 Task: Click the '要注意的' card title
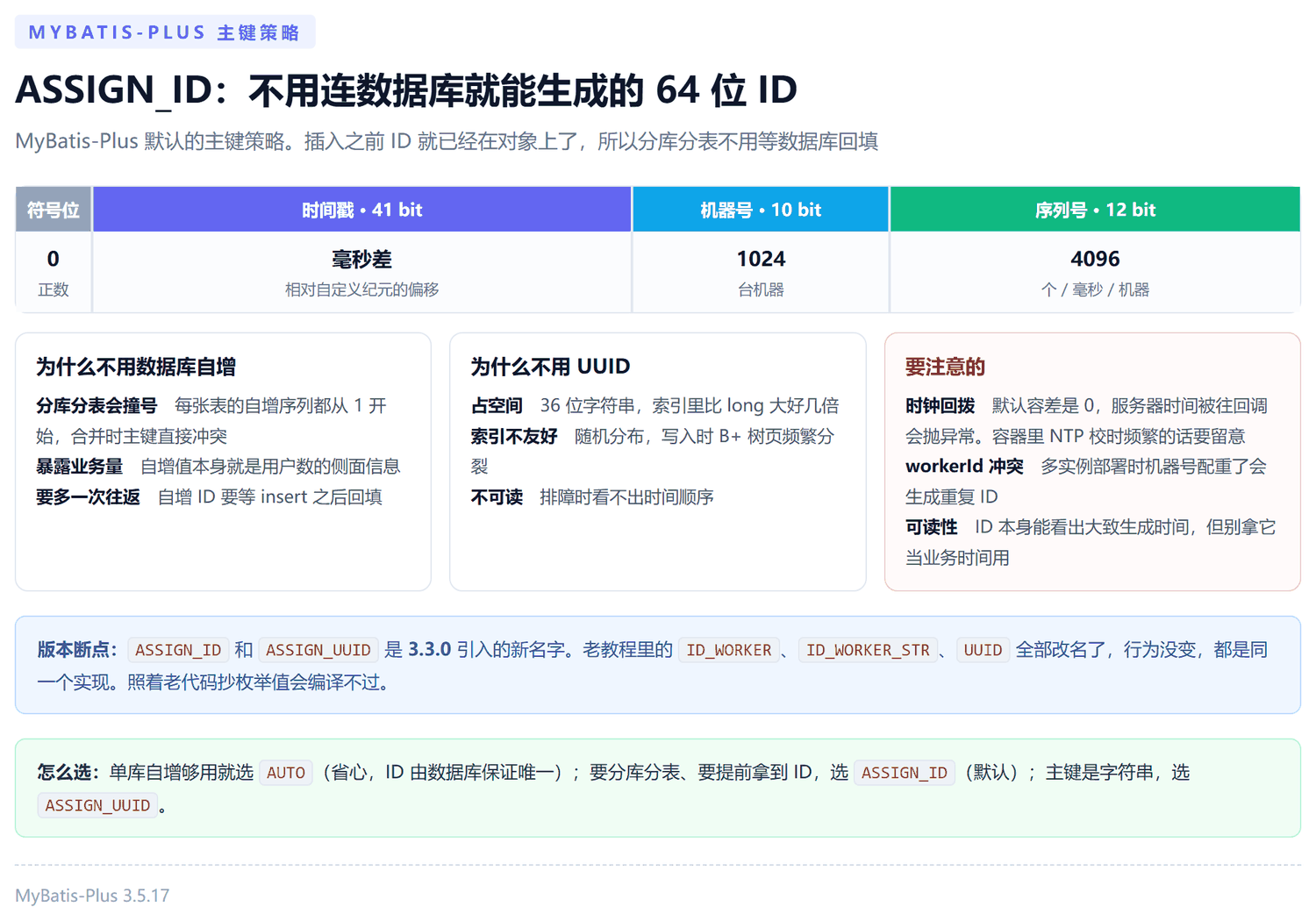pos(945,367)
